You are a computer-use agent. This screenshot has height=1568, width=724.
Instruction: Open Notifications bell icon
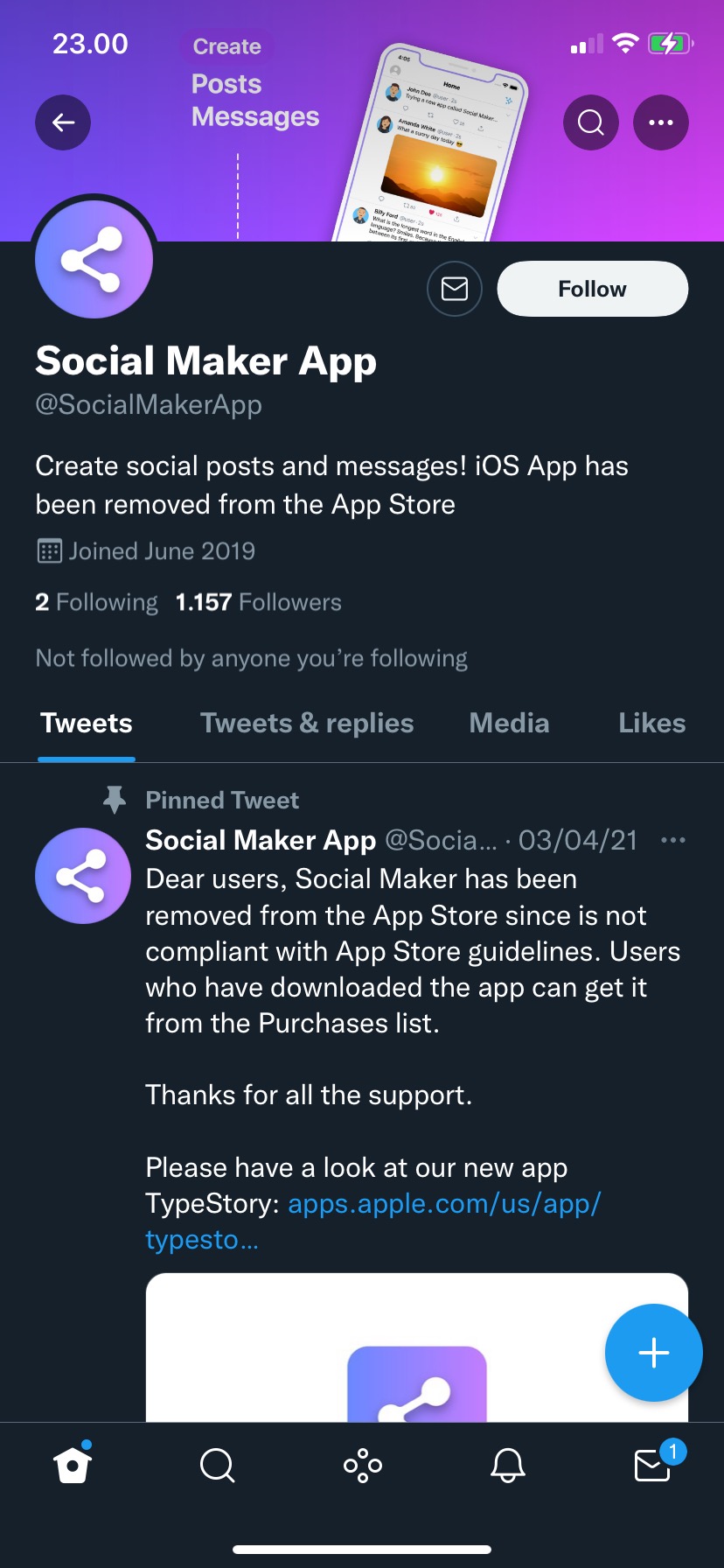click(x=507, y=1465)
